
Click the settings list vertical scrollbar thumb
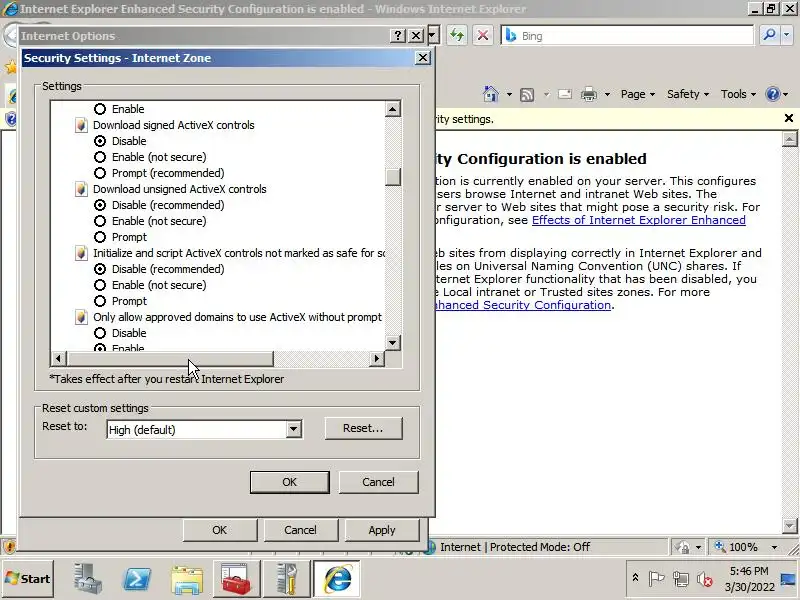point(392,177)
